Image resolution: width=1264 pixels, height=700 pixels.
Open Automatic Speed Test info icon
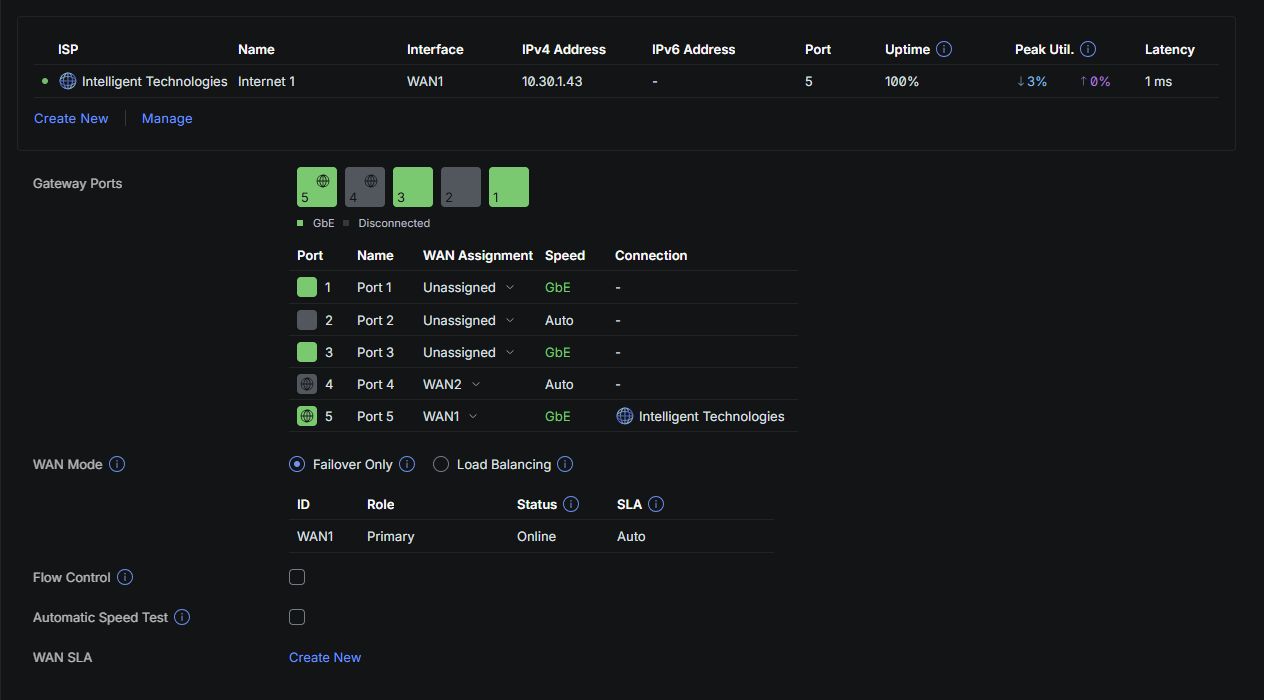[x=182, y=617]
